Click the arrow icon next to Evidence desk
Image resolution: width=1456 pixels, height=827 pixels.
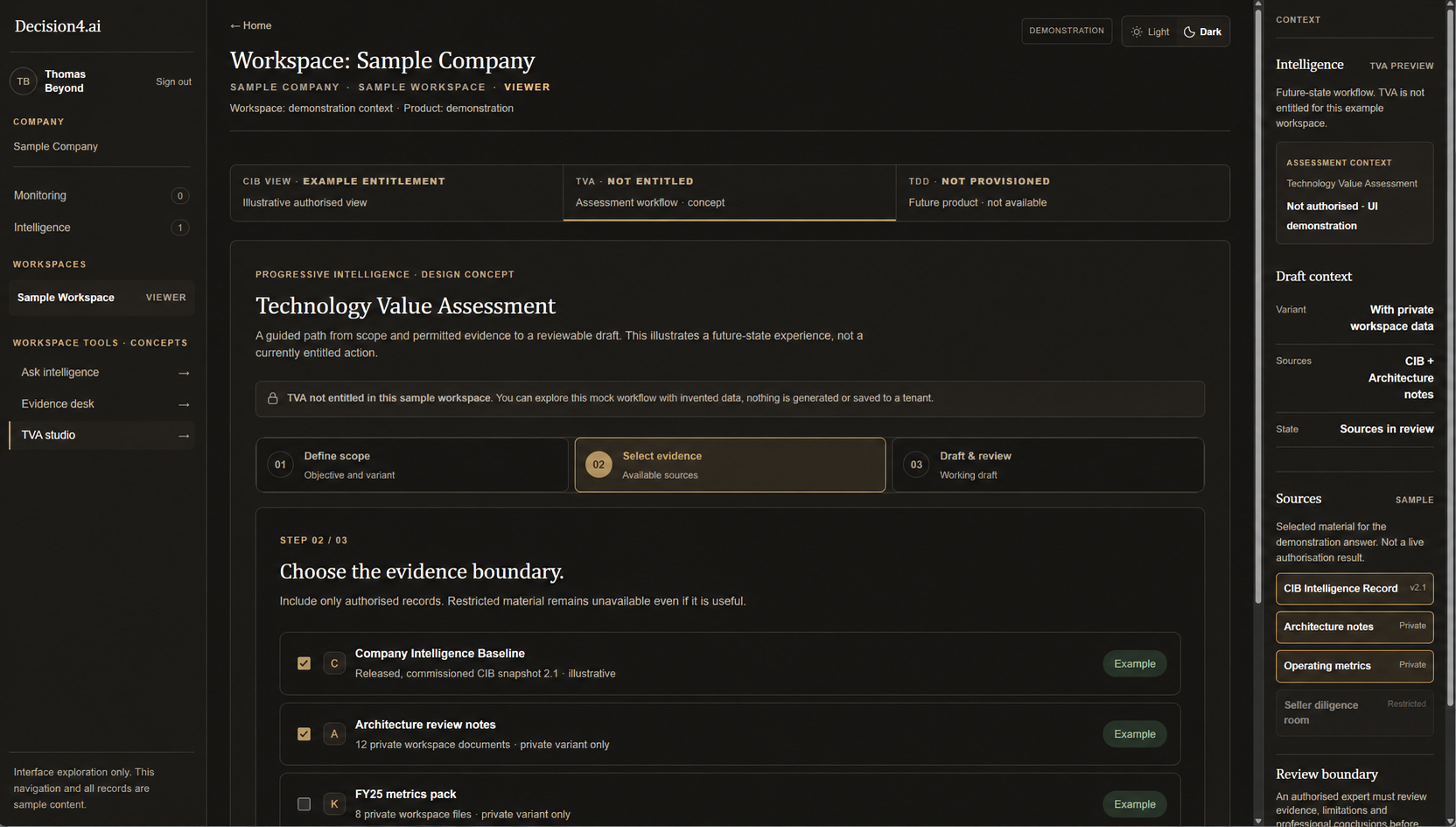pyautogui.click(x=184, y=404)
